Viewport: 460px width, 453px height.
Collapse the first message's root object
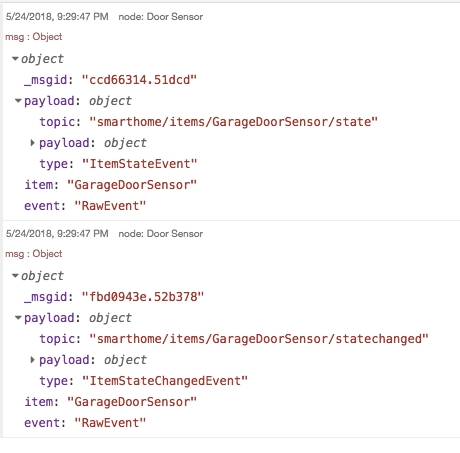click(15, 59)
